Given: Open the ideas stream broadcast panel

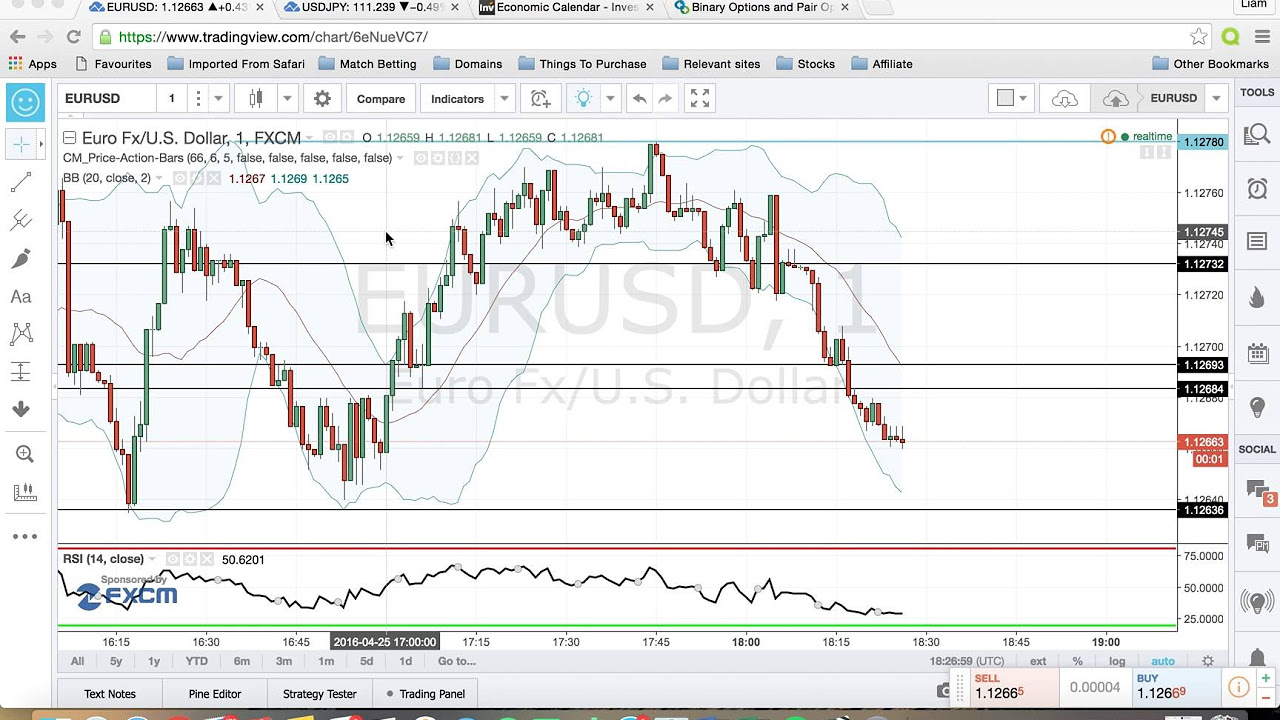Looking at the screenshot, I should (1257, 602).
